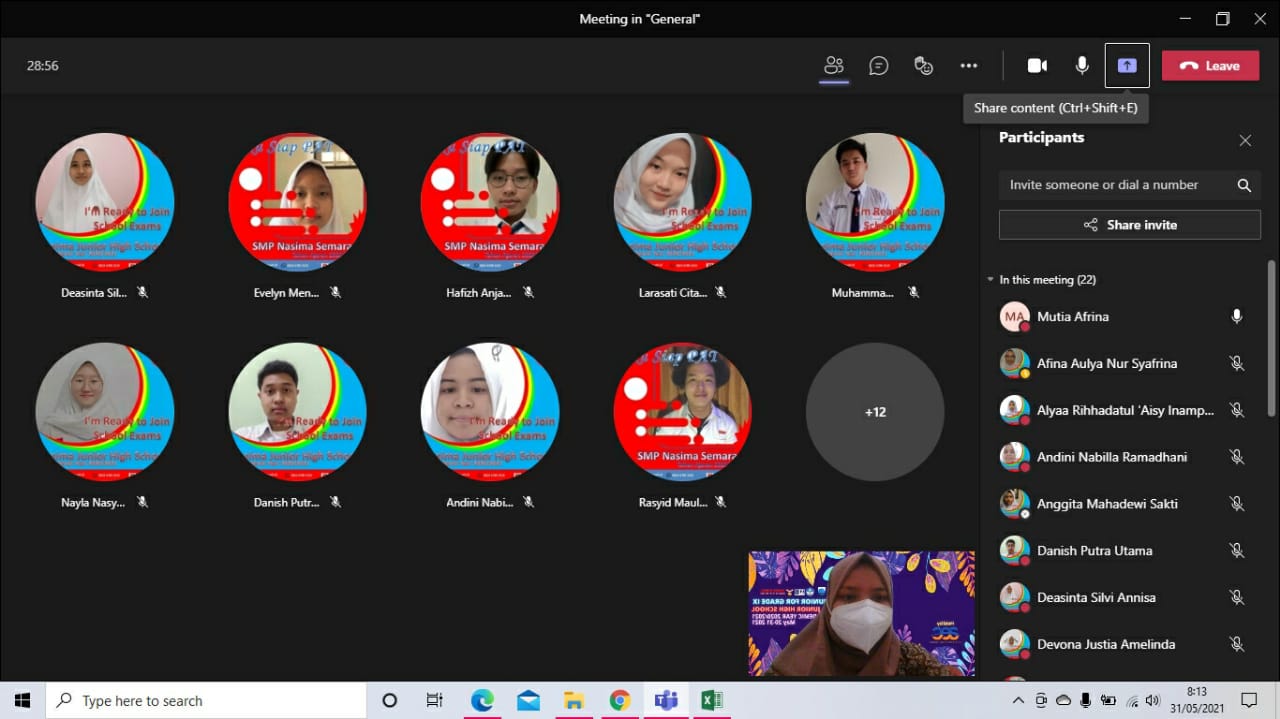The height and width of the screenshot is (719, 1280).
Task: Open Excel from the taskbar
Action: 711,700
